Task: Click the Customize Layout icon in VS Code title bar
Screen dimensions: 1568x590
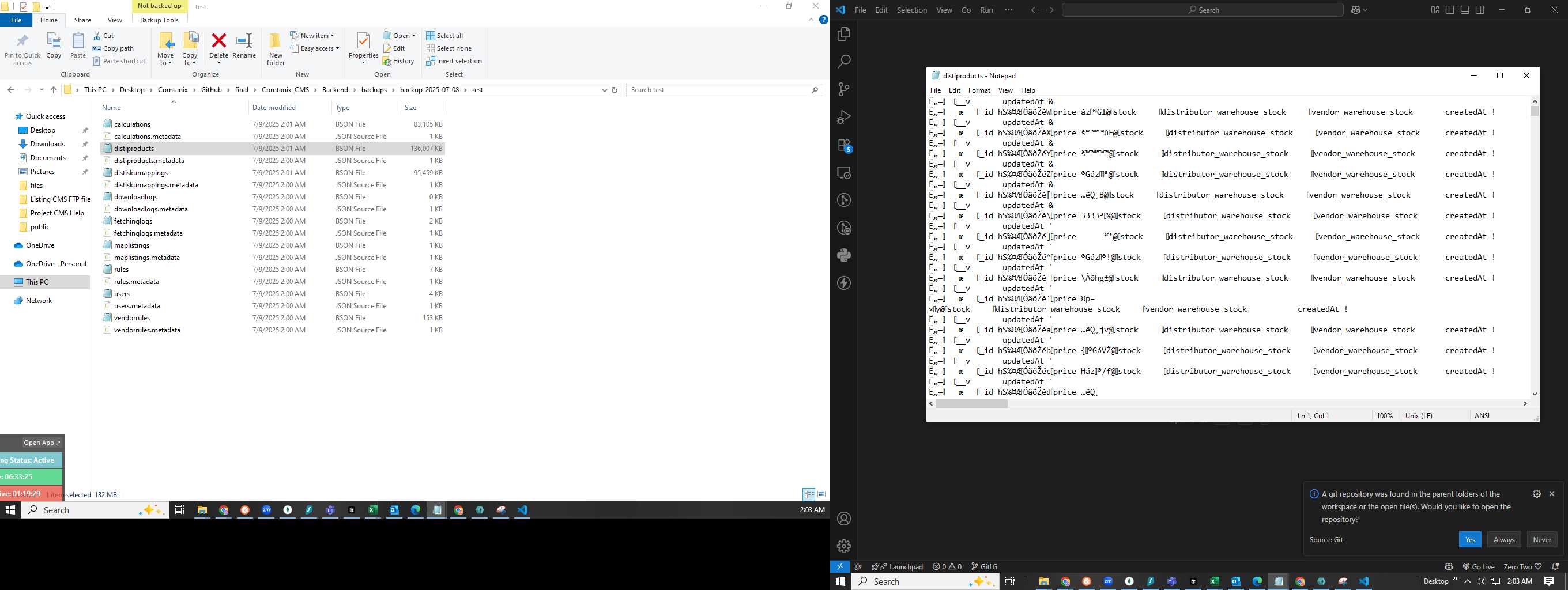Action: [1435, 10]
